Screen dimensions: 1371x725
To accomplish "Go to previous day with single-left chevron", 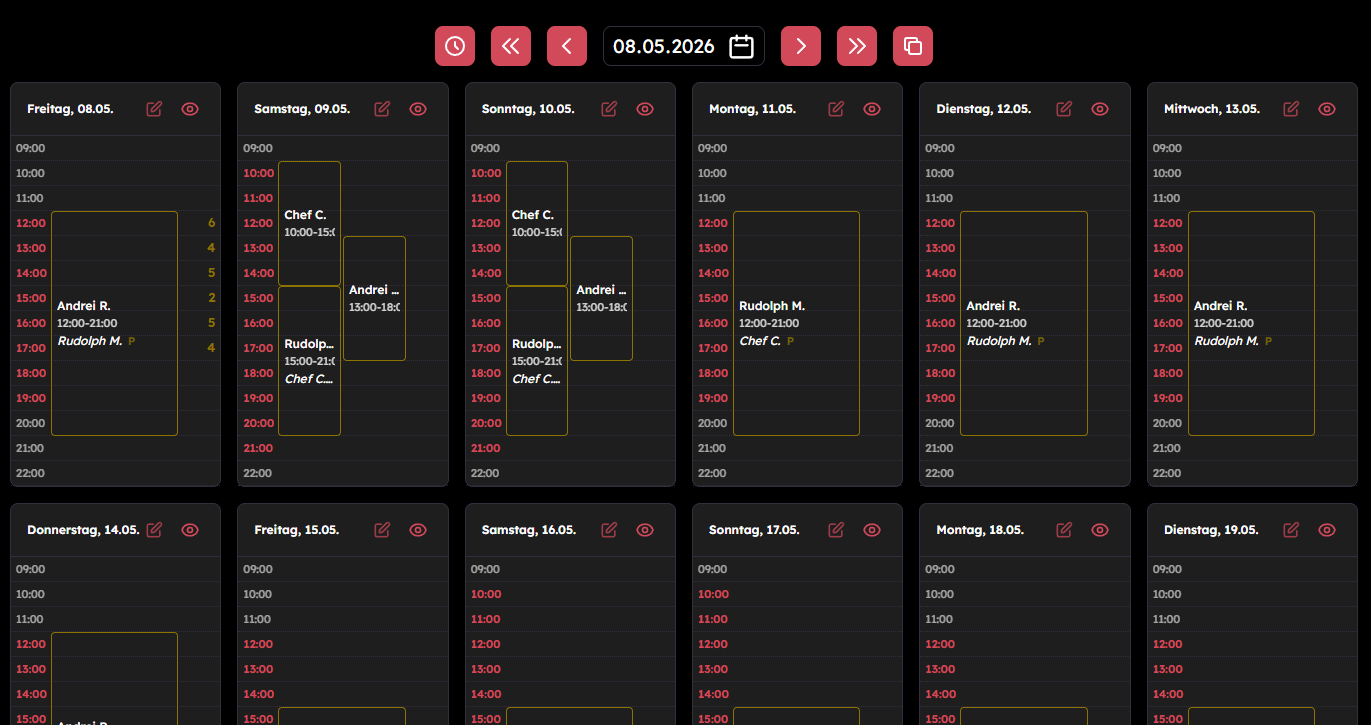I will pos(567,46).
